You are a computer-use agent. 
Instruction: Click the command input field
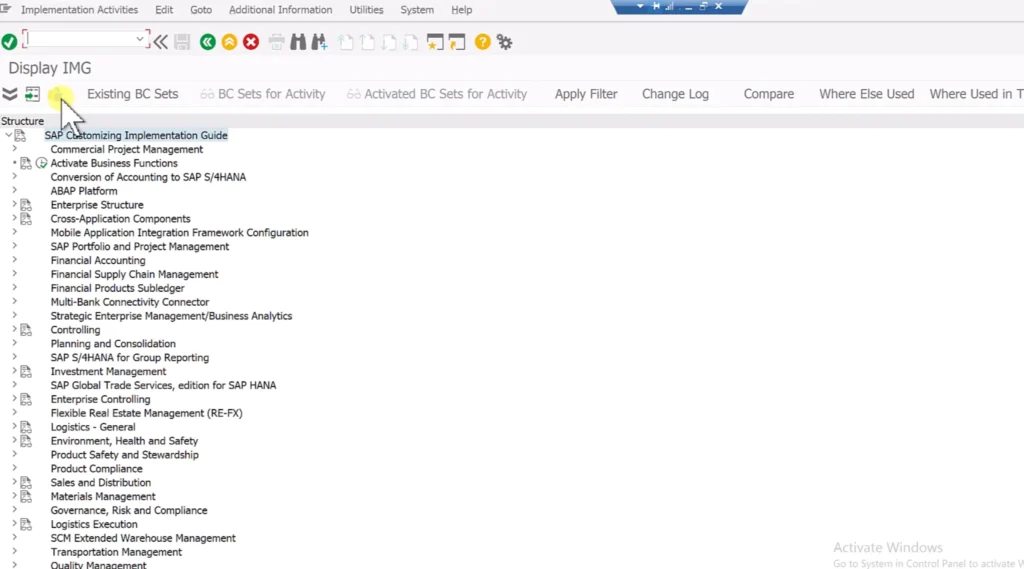[82, 40]
